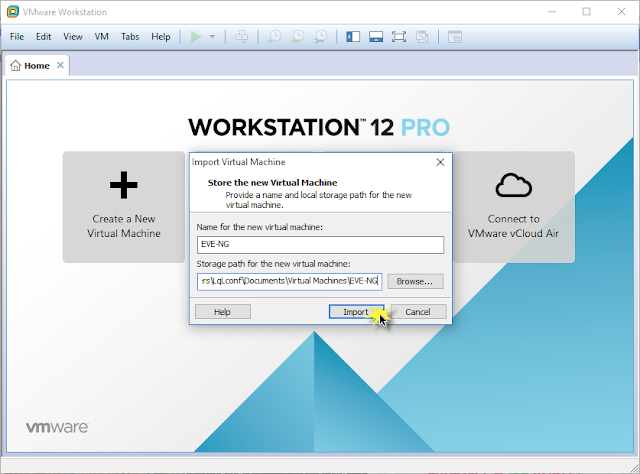Open the Help menu
Viewport: 640px width, 474px height.
(160, 37)
